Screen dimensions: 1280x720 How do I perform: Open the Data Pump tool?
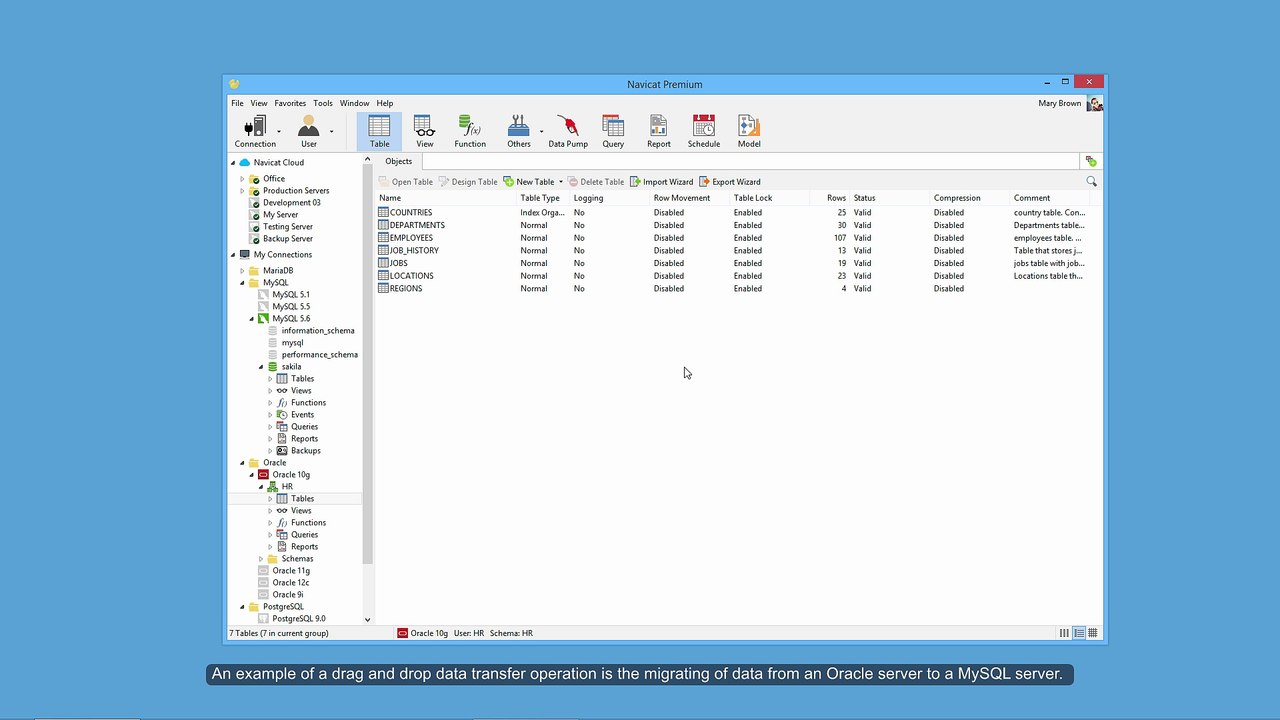pyautogui.click(x=568, y=131)
